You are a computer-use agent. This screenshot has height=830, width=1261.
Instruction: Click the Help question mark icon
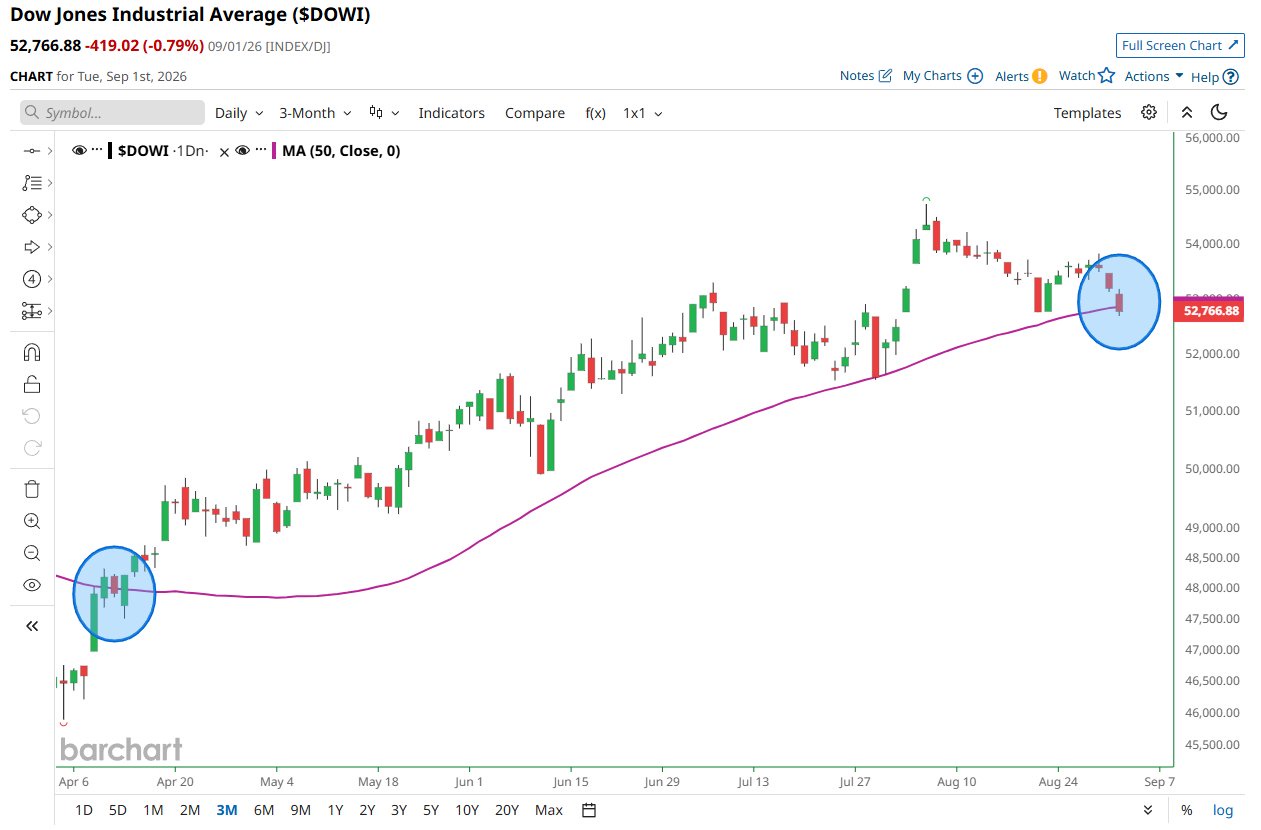1231,76
